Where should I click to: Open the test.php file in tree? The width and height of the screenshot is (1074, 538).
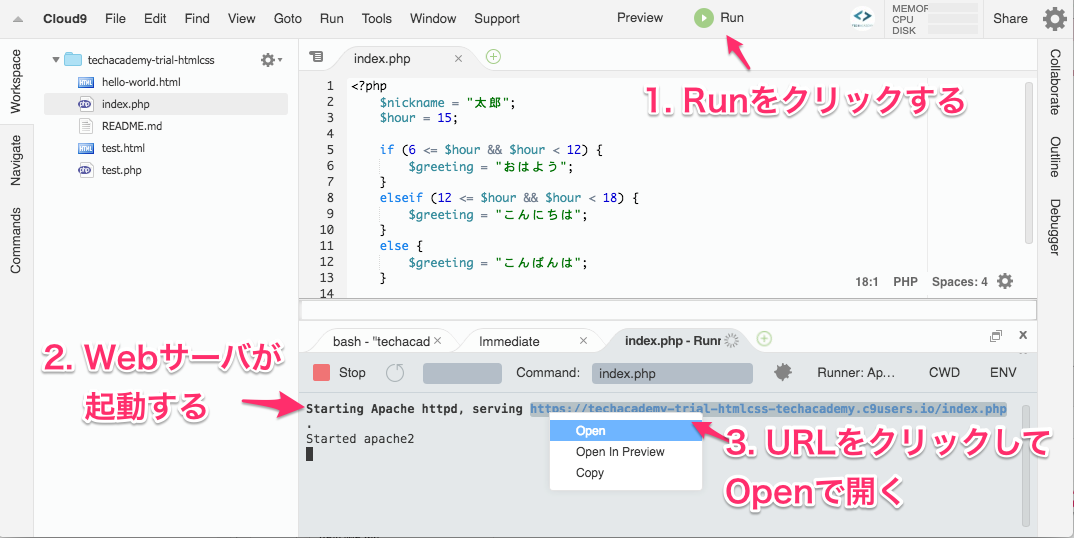(121, 170)
